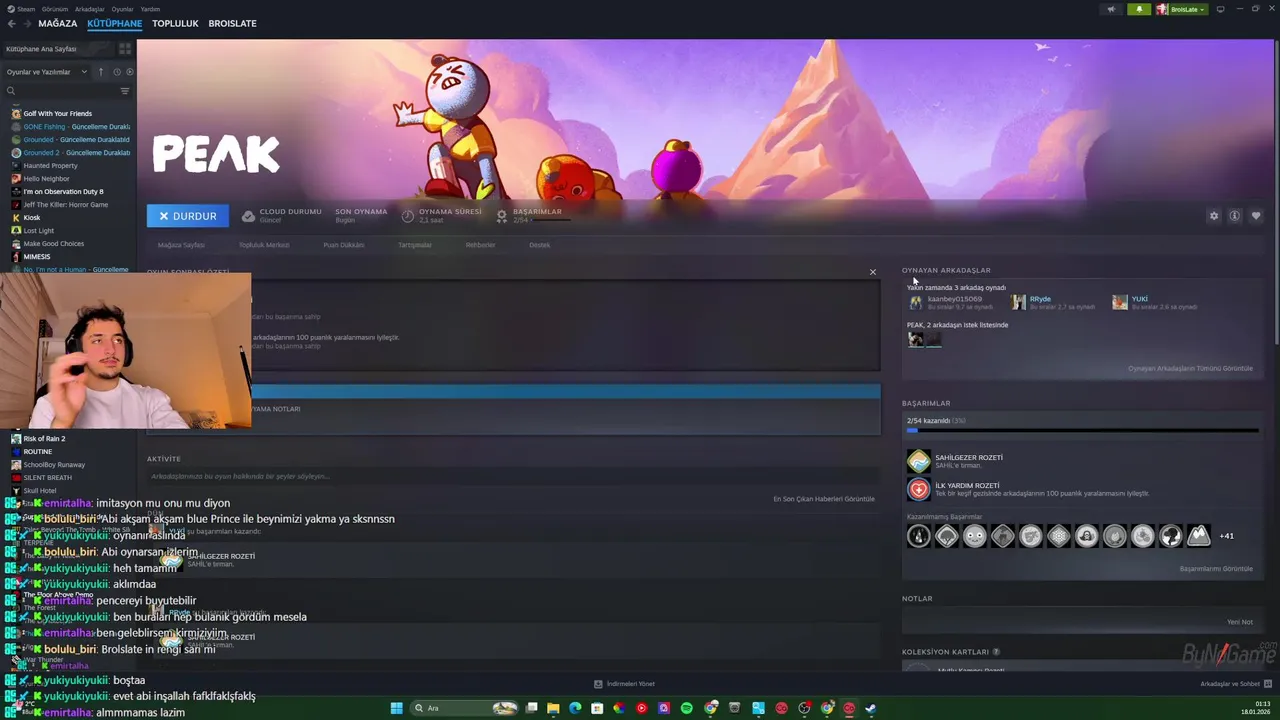
Task: Open Microsoft Edge from taskbar
Action: [x=575, y=708]
